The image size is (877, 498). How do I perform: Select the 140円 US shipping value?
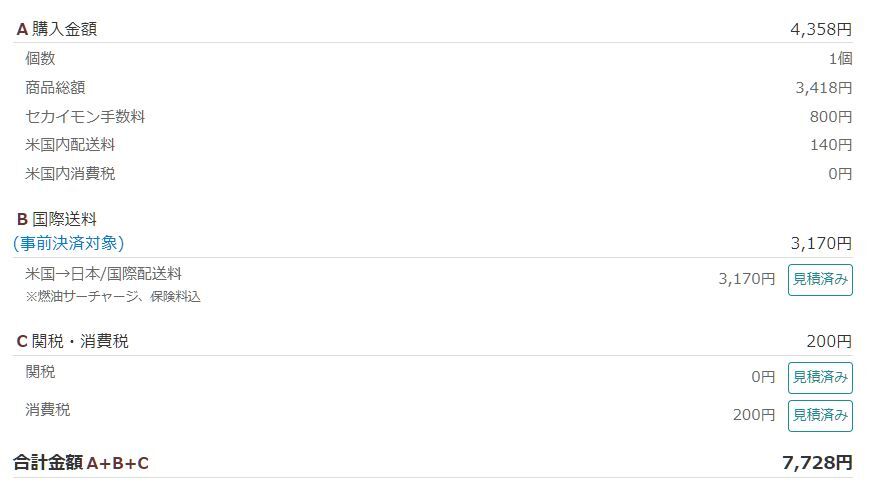coord(830,145)
